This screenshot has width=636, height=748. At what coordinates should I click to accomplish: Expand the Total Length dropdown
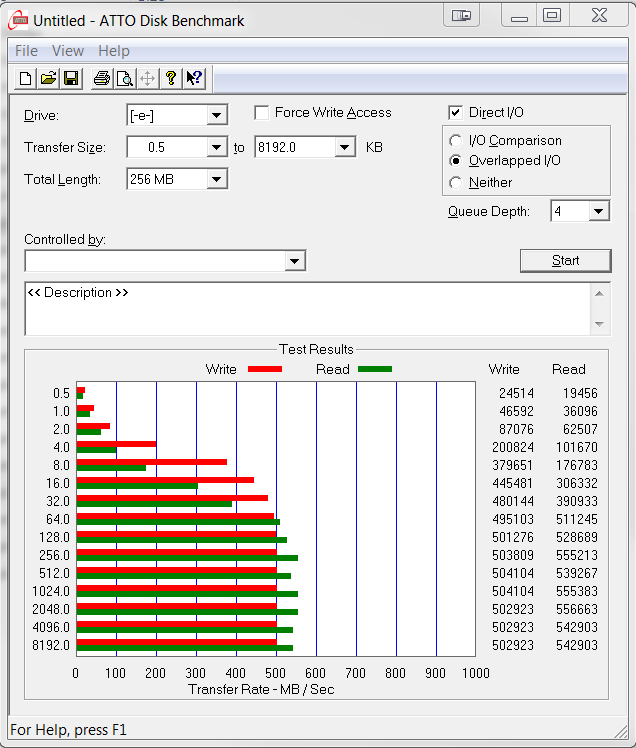click(x=217, y=180)
